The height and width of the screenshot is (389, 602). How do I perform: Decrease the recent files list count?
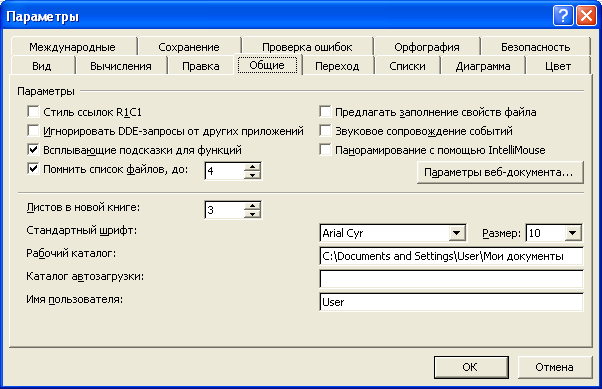[x=252, y=175]
